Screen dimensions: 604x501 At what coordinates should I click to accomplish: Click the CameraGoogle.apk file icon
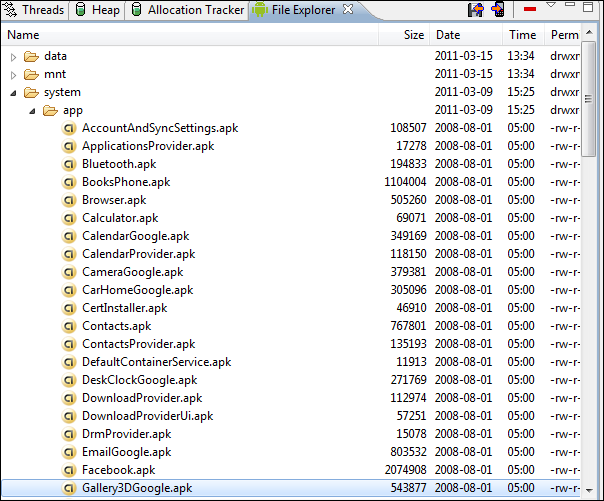69,272
